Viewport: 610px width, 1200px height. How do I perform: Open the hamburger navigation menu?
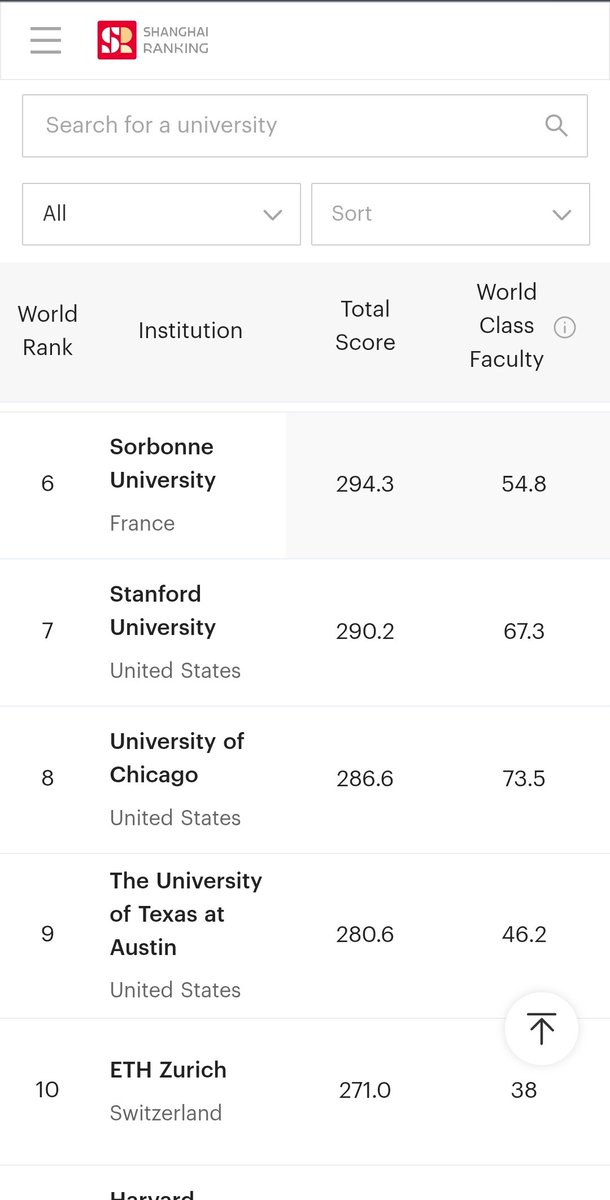click(x=46, y=40)
